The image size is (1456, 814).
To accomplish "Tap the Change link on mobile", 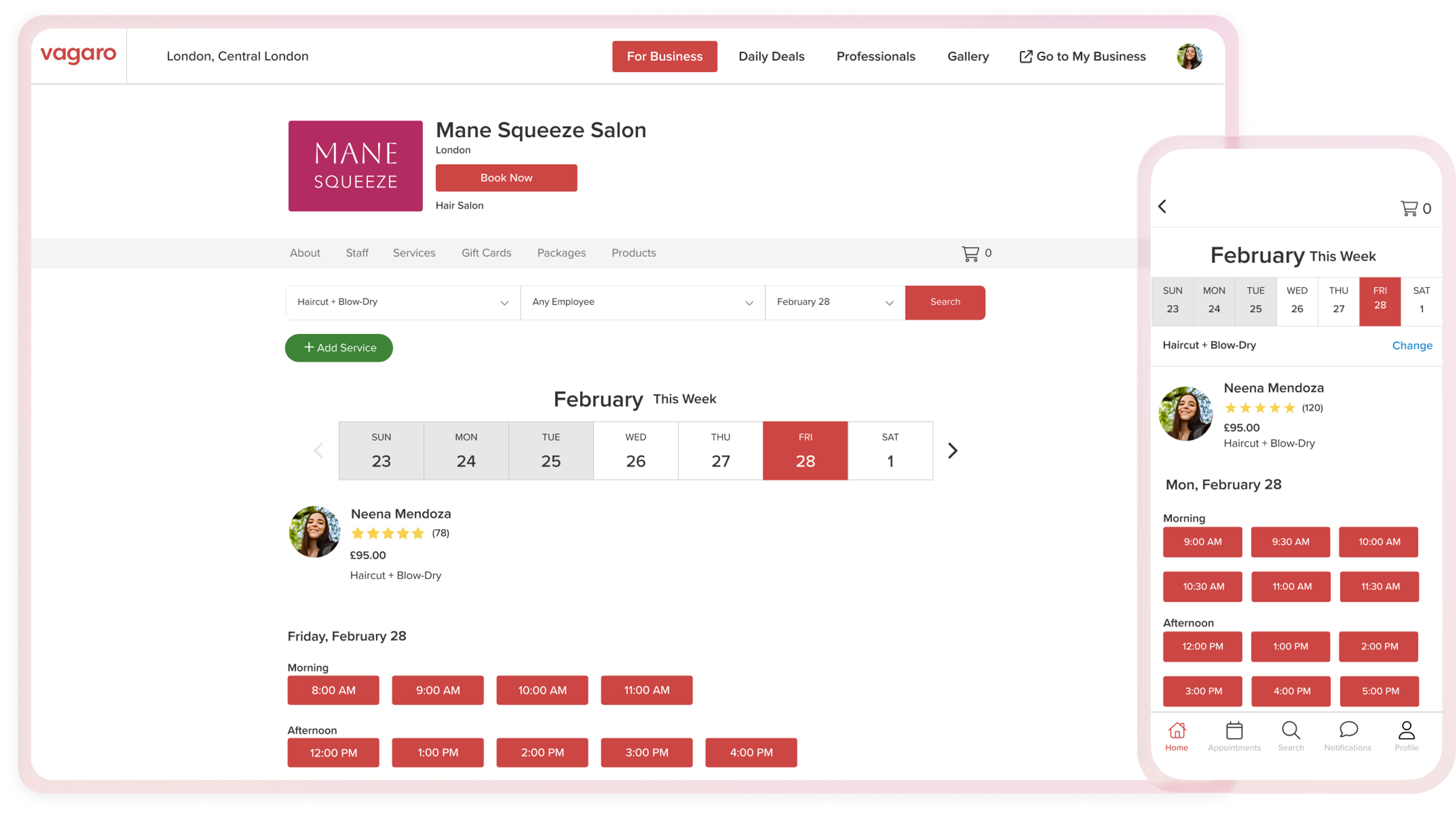I will (1412, 345).
